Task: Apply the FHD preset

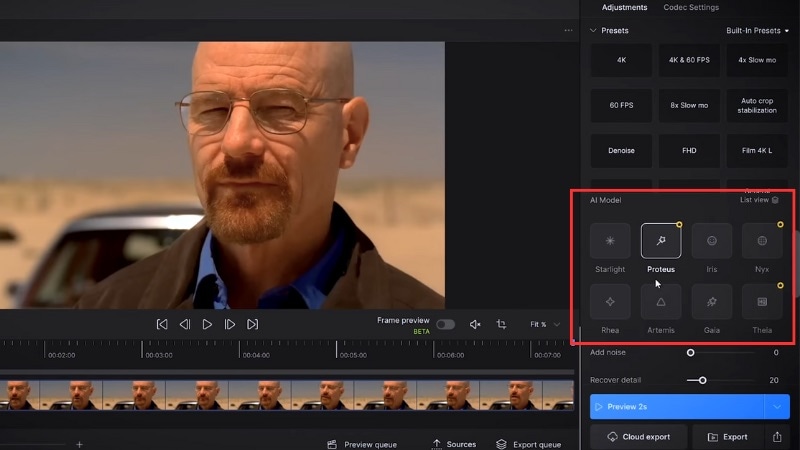Action: click(689, 151)
